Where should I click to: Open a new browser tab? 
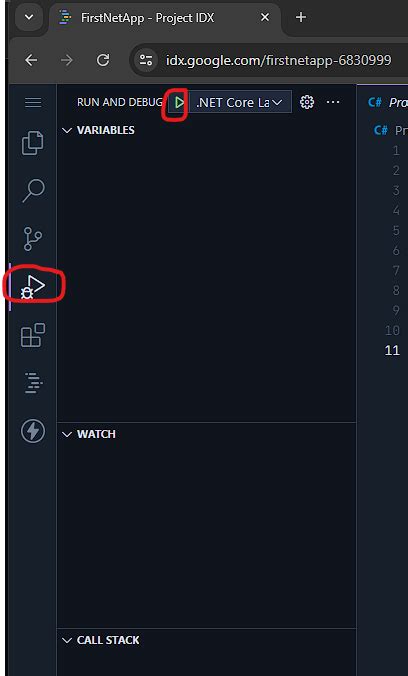click(x=301, y=17)
